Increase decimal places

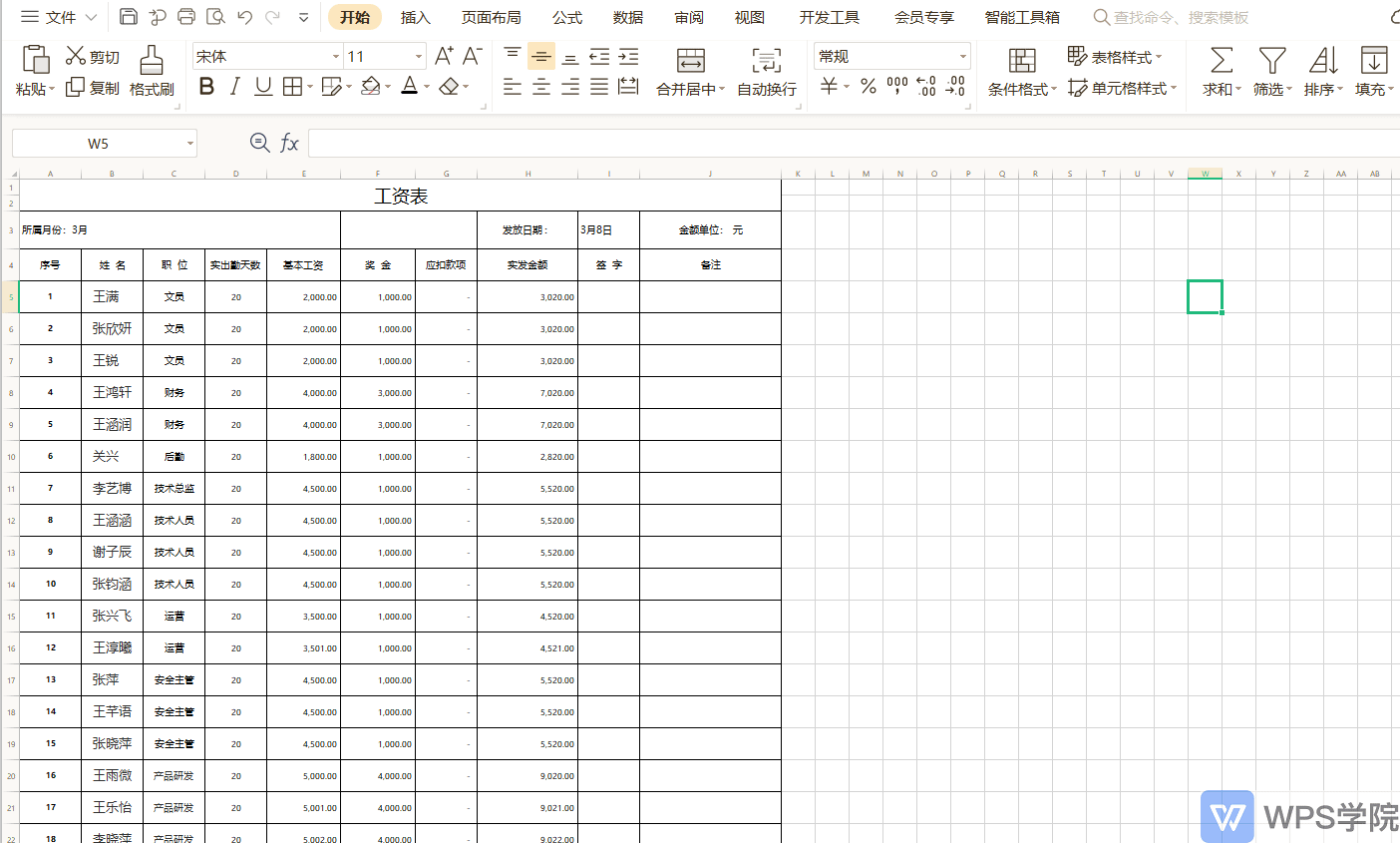926,87
